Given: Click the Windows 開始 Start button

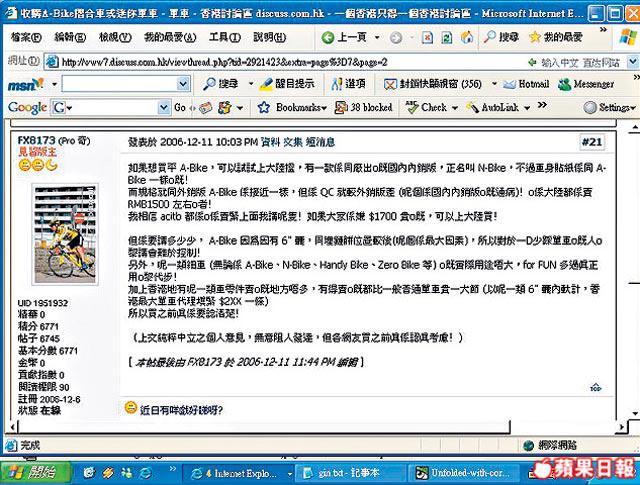Looking at the screenshot, I should [x=36, y=473].
